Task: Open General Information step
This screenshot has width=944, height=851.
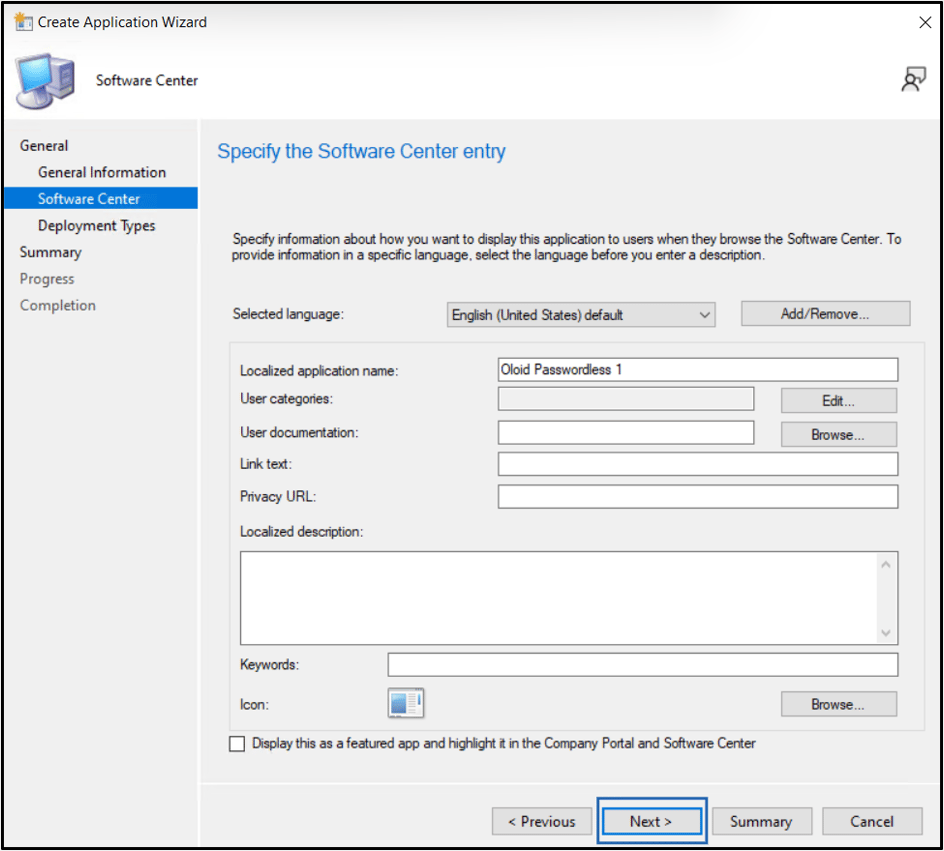Action: [102, 172]
